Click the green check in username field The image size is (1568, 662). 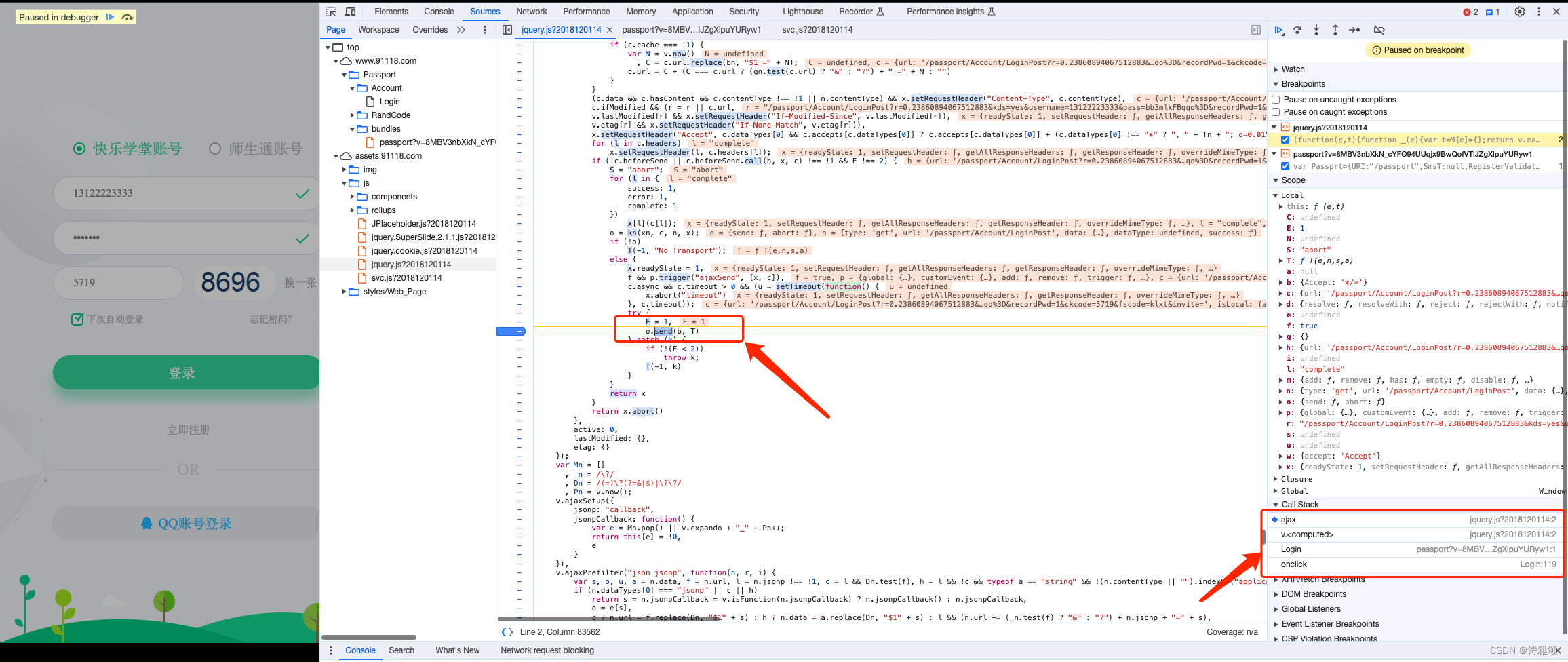tap(302, 194)
